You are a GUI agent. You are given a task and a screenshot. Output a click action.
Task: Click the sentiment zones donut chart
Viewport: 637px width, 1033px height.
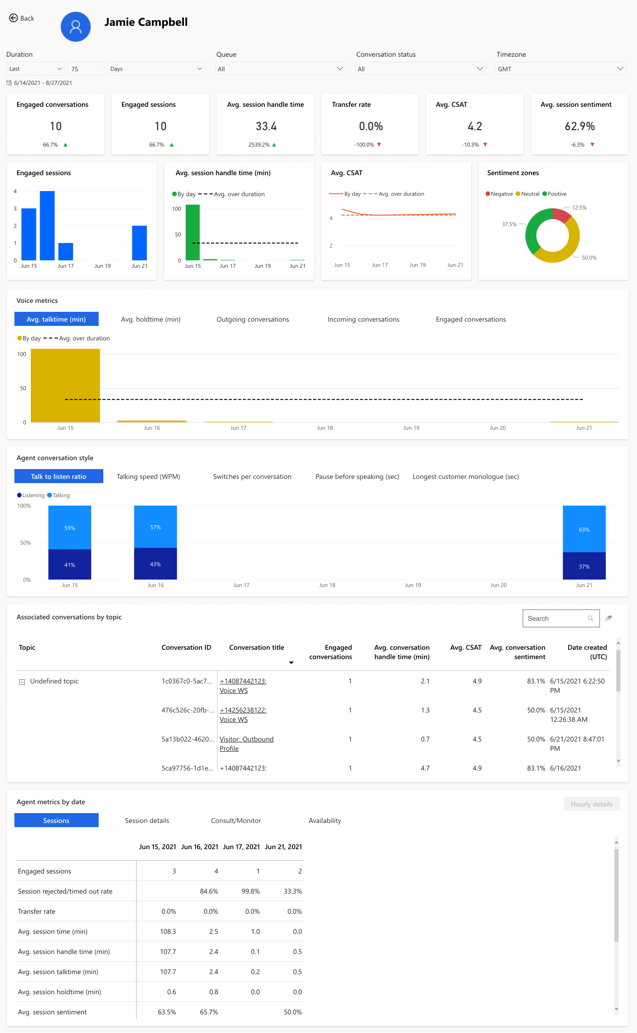[x=553, y=235]
